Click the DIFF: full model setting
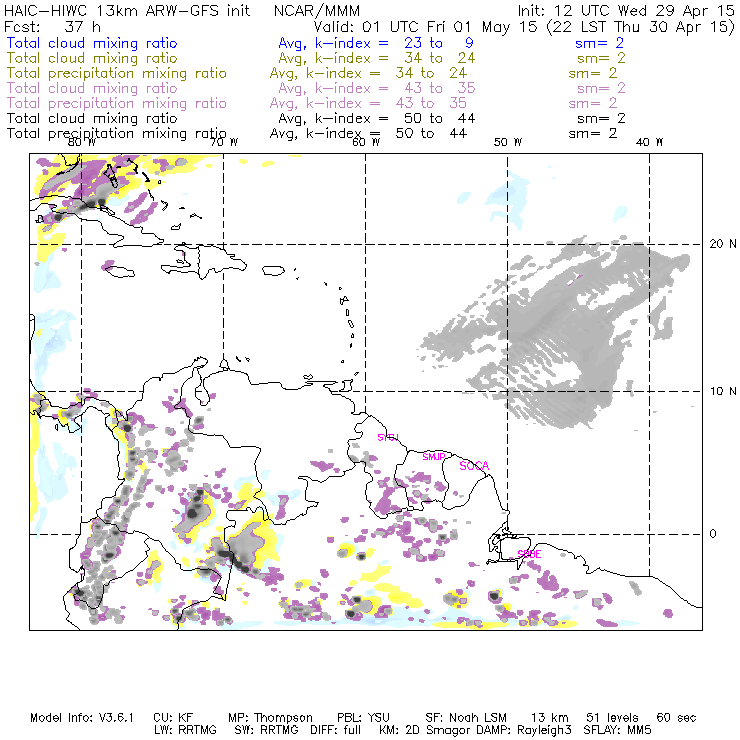 pos(336,730)
